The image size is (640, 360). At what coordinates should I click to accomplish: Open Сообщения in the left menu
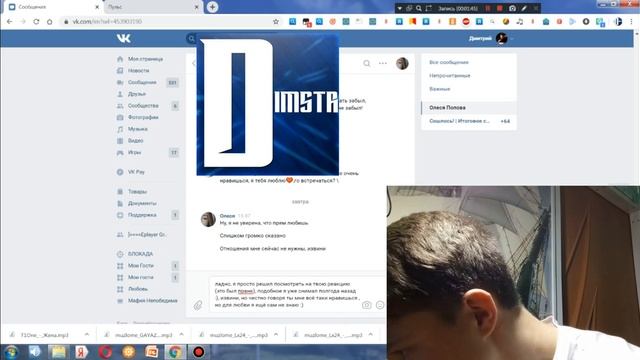pyautogui.click(x=142, y=82)
